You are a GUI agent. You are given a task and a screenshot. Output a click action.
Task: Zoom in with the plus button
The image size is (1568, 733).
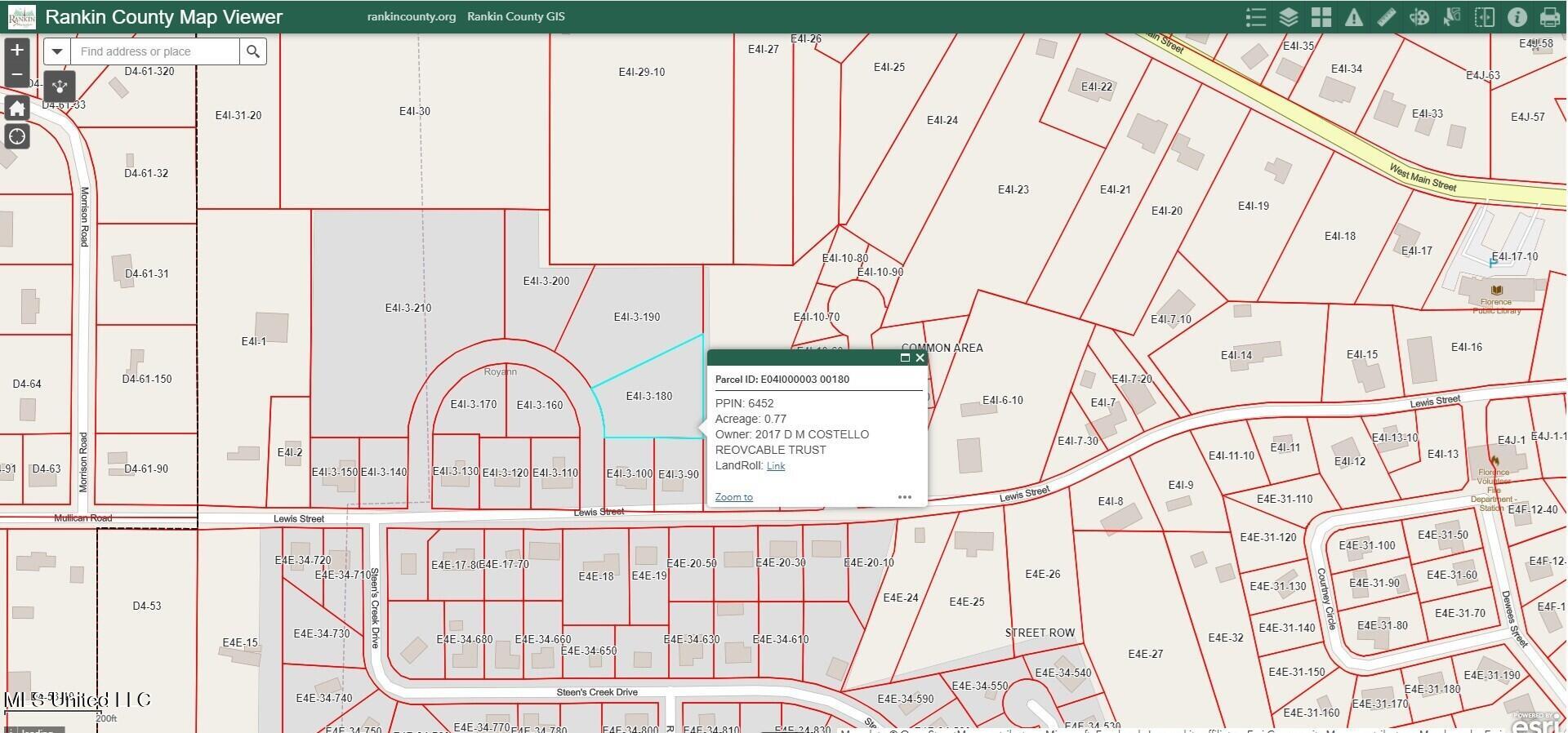17,50
